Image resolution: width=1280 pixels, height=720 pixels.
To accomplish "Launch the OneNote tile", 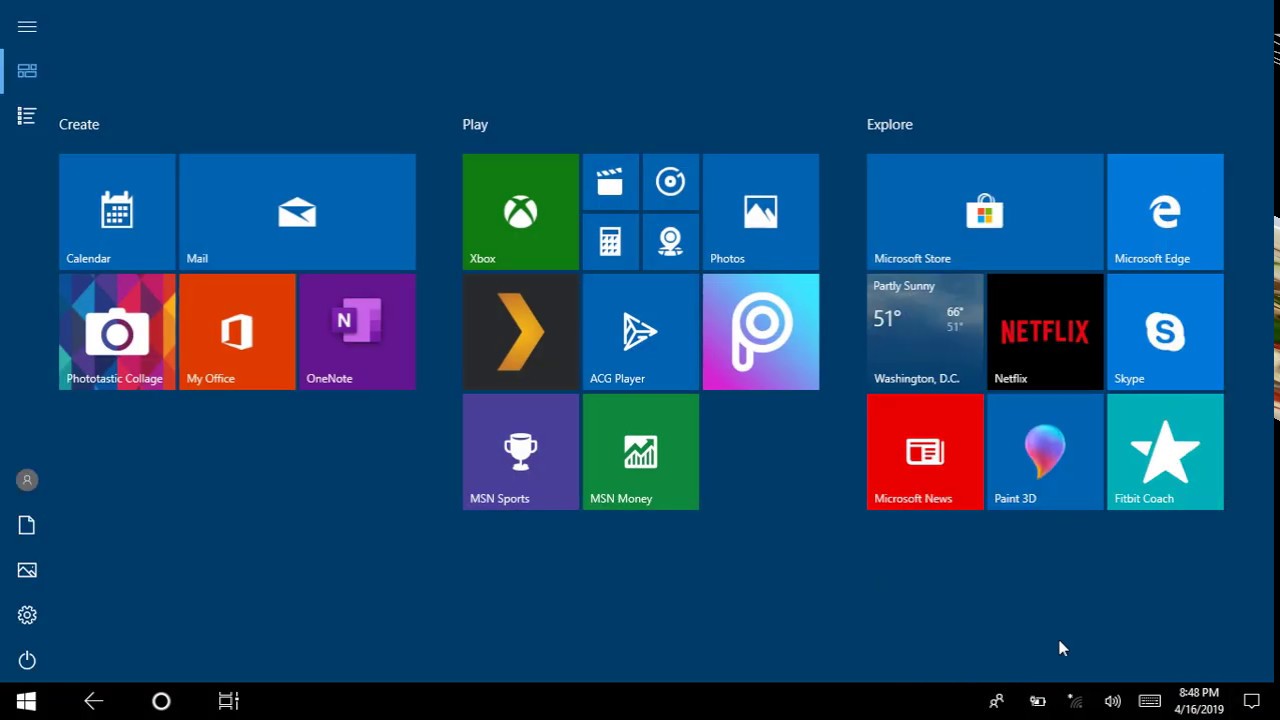I will click(357, 332).
